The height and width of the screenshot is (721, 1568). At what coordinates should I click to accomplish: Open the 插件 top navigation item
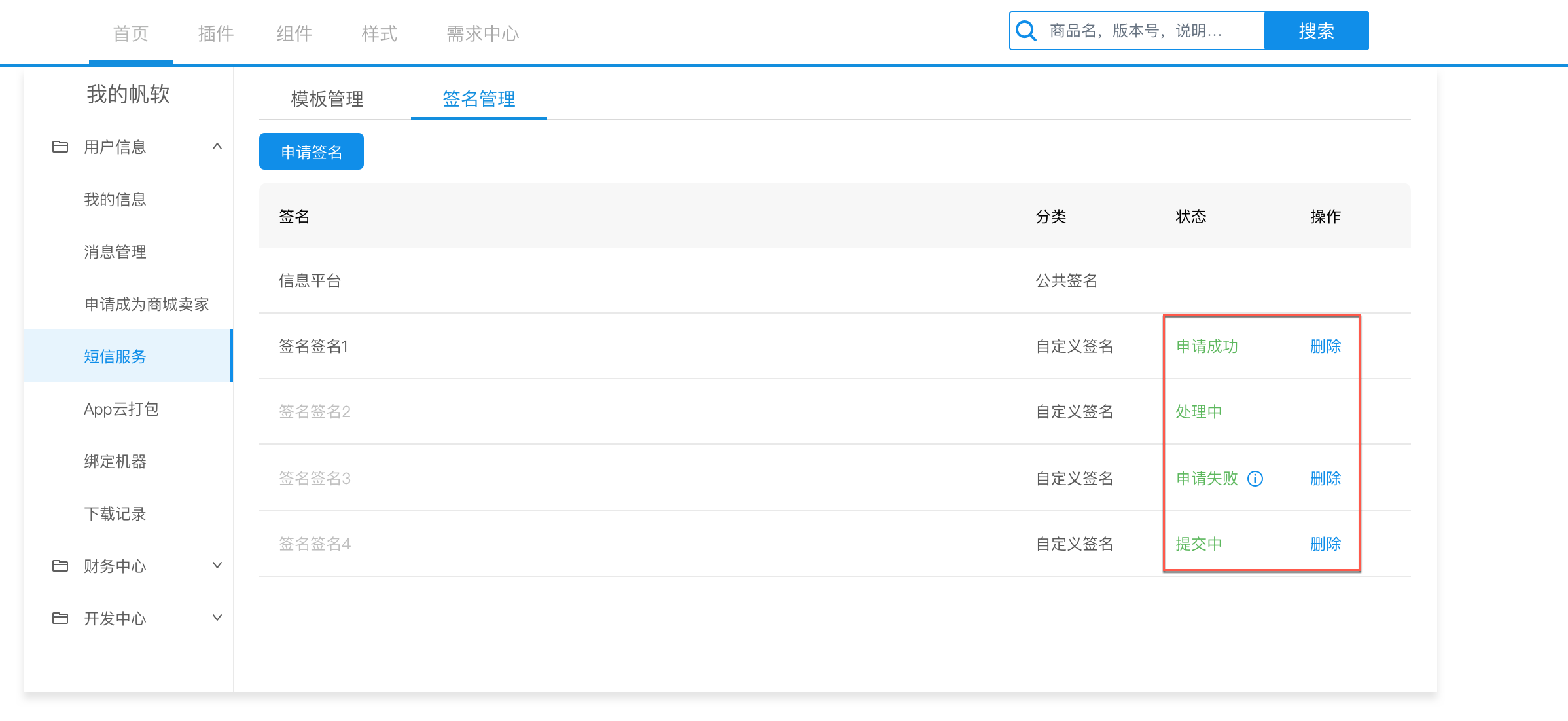[215, 33]
